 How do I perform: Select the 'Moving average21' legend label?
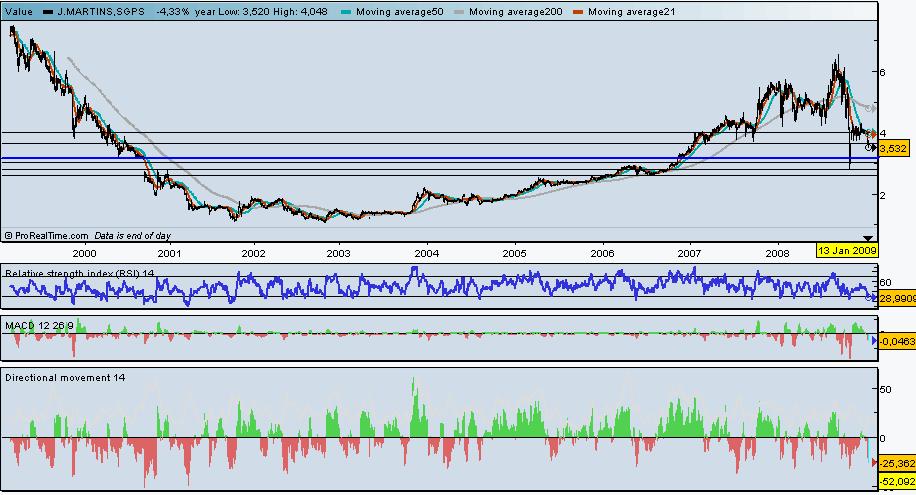[x=632, y=12]
